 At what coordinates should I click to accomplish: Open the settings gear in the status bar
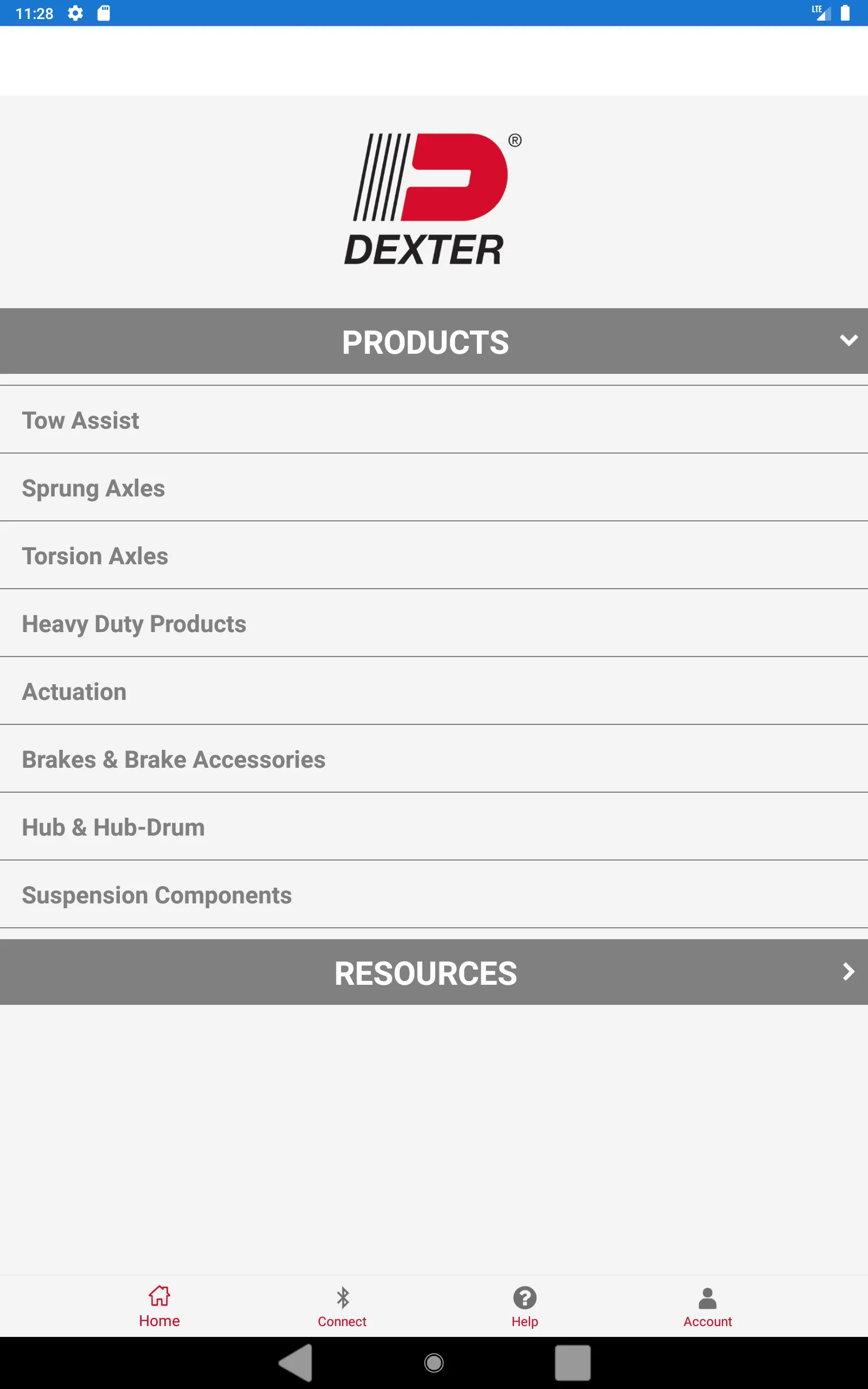tap(75, 12)
